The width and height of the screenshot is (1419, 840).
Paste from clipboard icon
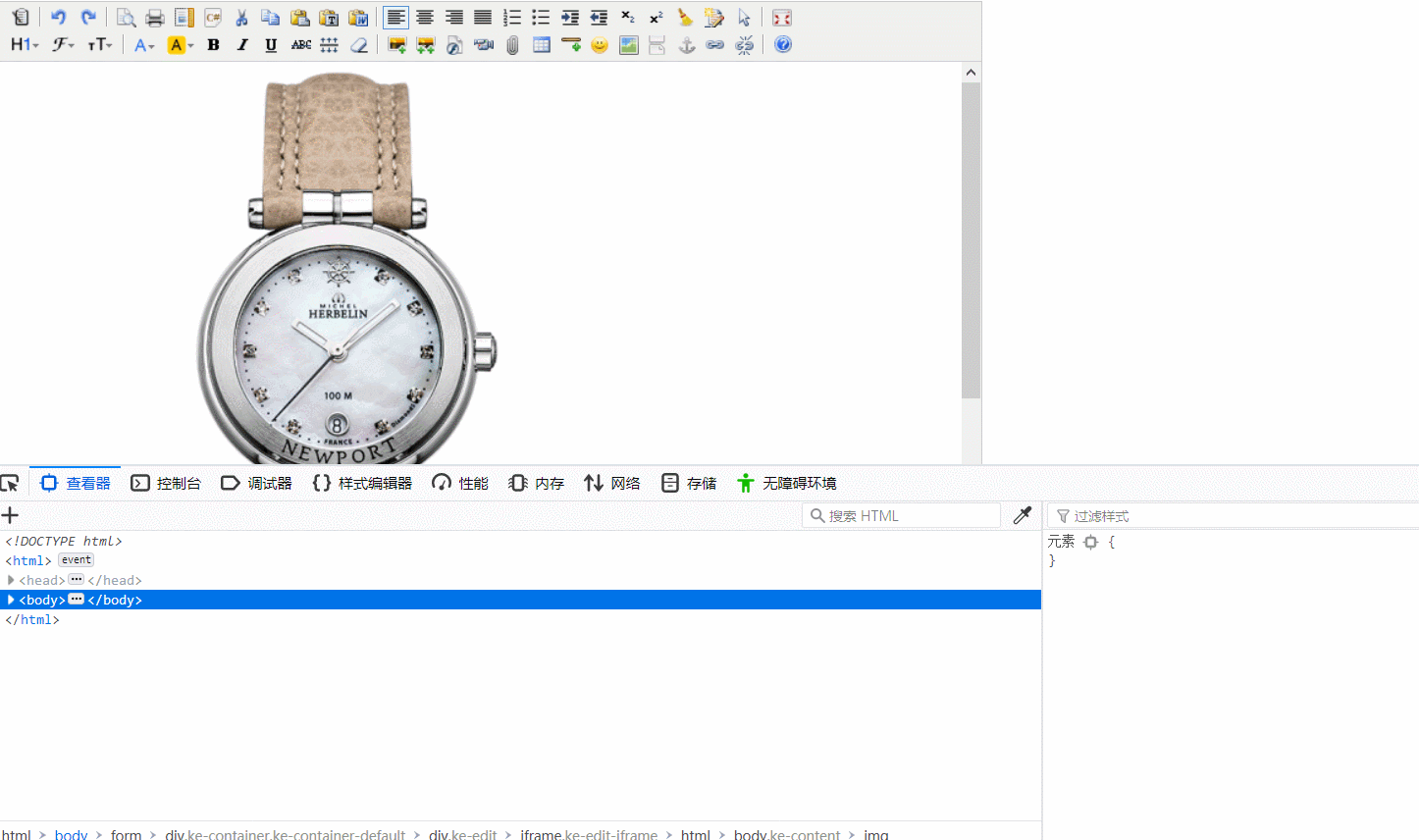[x=300, y=18]
